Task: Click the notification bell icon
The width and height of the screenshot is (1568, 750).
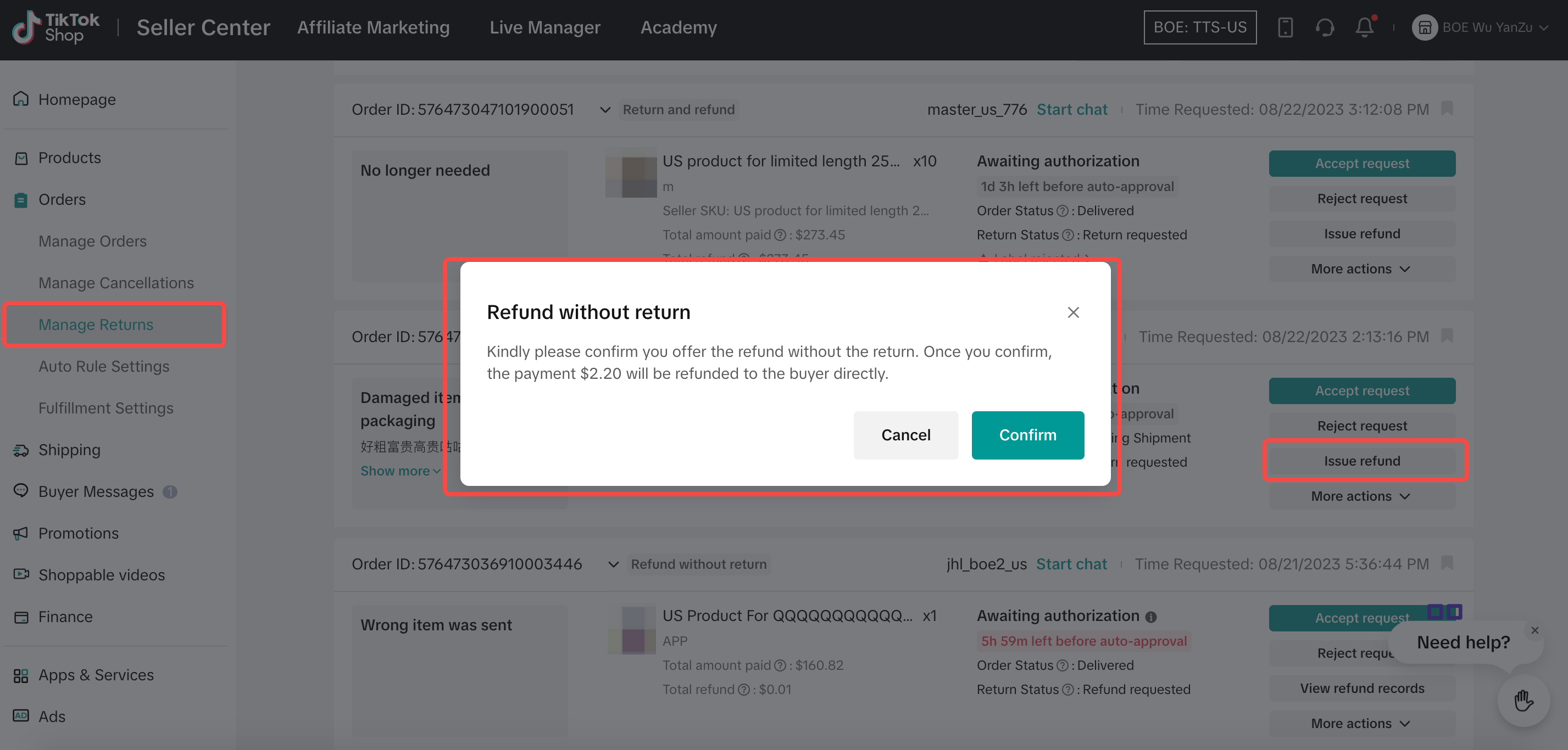Action: pos(1364,27)
